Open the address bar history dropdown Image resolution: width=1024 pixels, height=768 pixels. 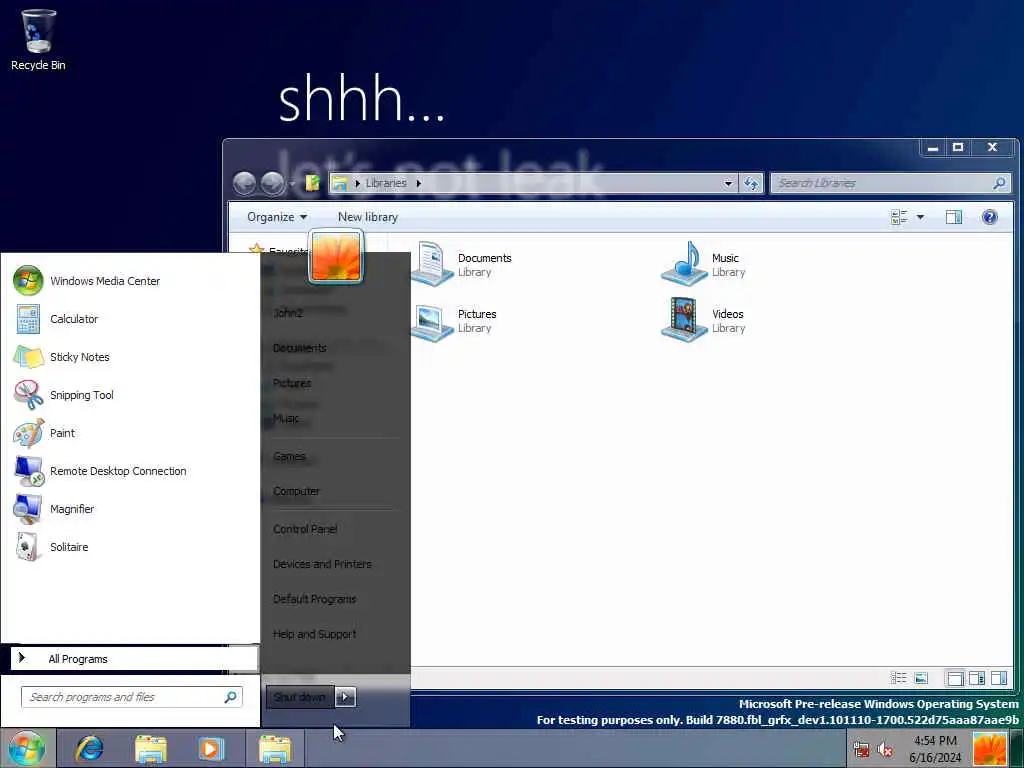pos(728,184)
